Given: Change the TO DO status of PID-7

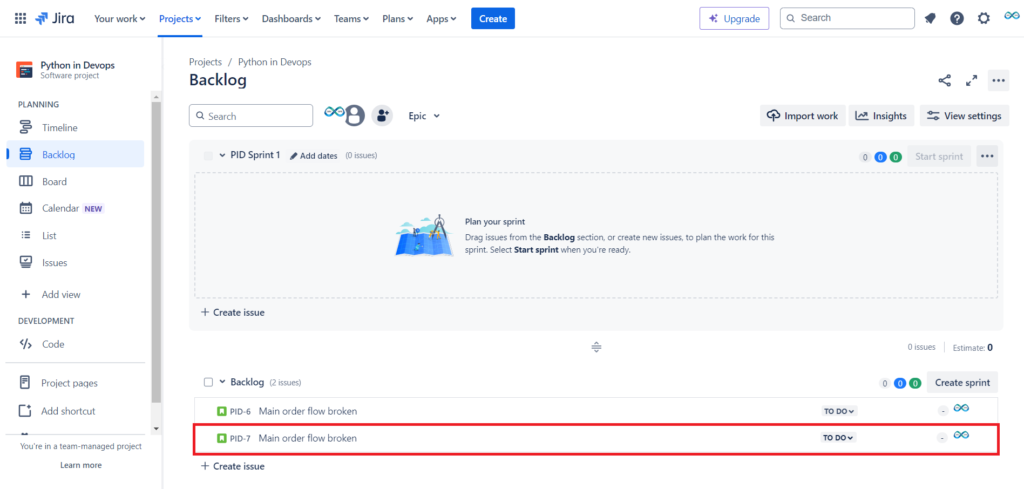Looking at the screenshot, I should [839, 438].
